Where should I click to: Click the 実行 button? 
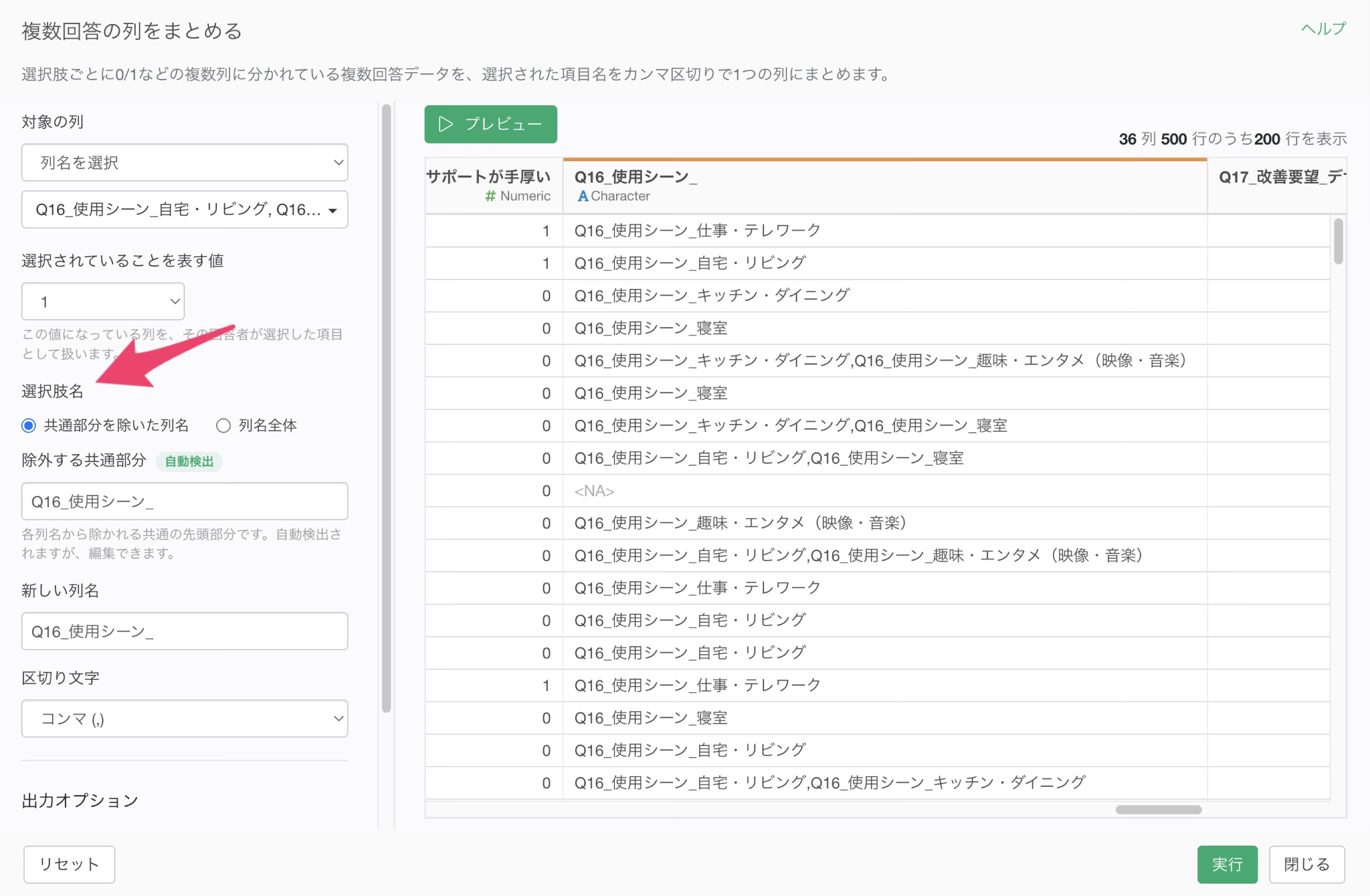coord(1227,864)
